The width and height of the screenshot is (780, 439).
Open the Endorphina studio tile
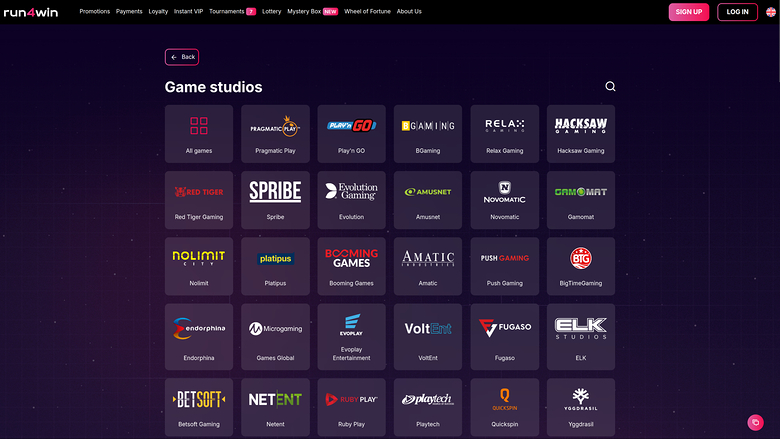[x=199, y=337]
